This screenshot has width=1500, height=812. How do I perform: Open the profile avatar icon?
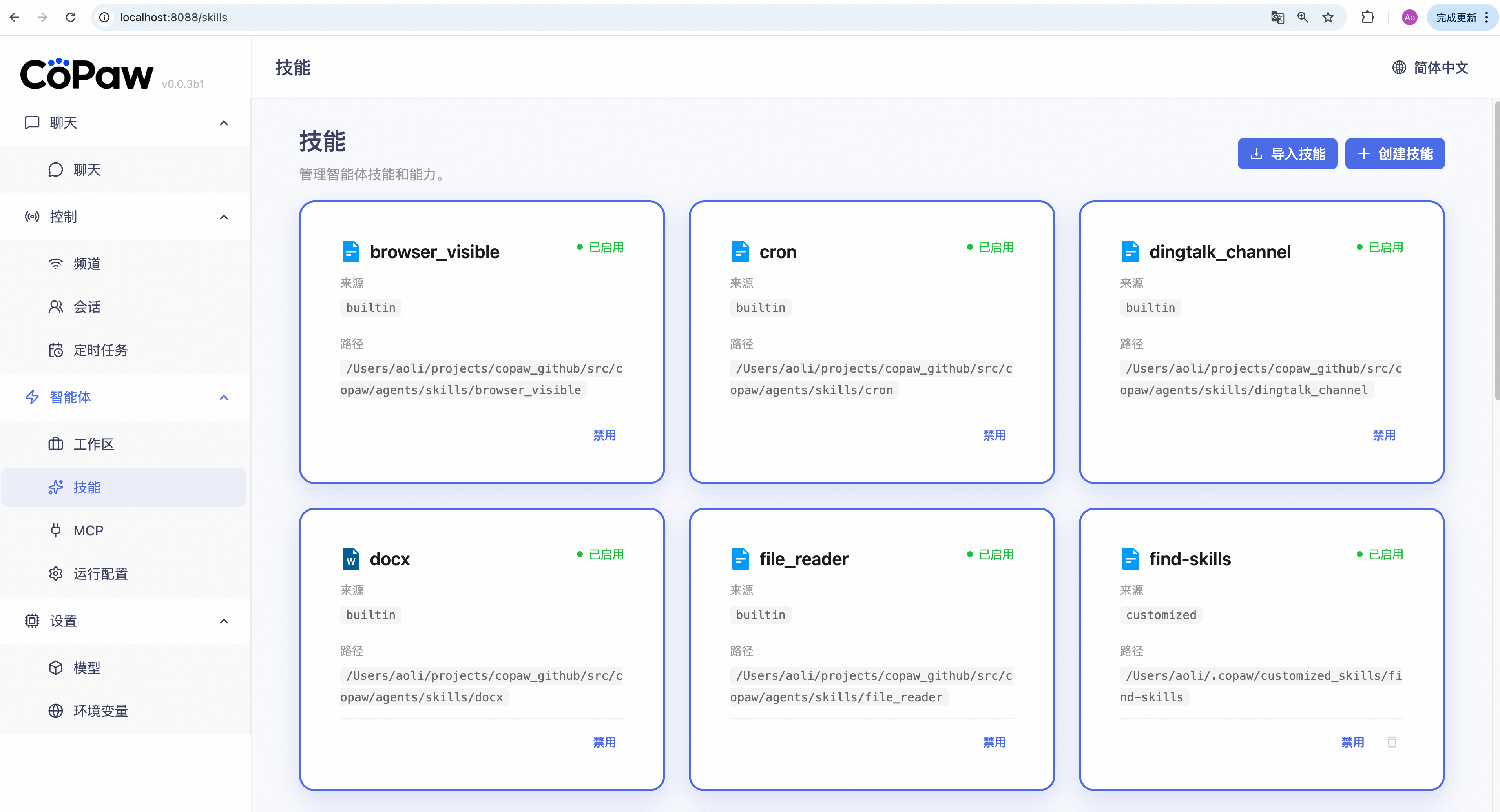[1410, 18]
